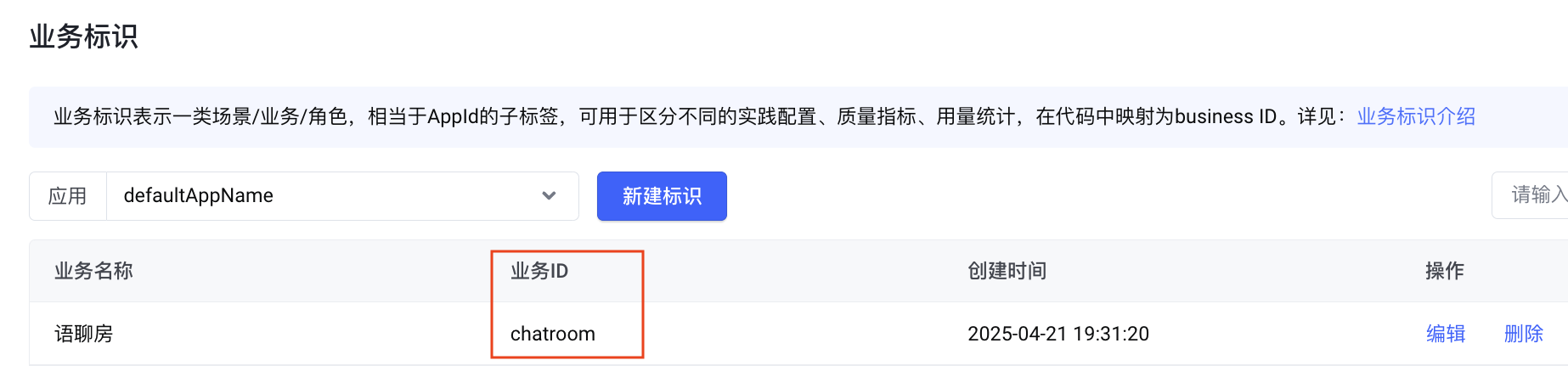Click the 业务ID column header
The height and width of the screenshot is (377, 1568).
[539, 271]
